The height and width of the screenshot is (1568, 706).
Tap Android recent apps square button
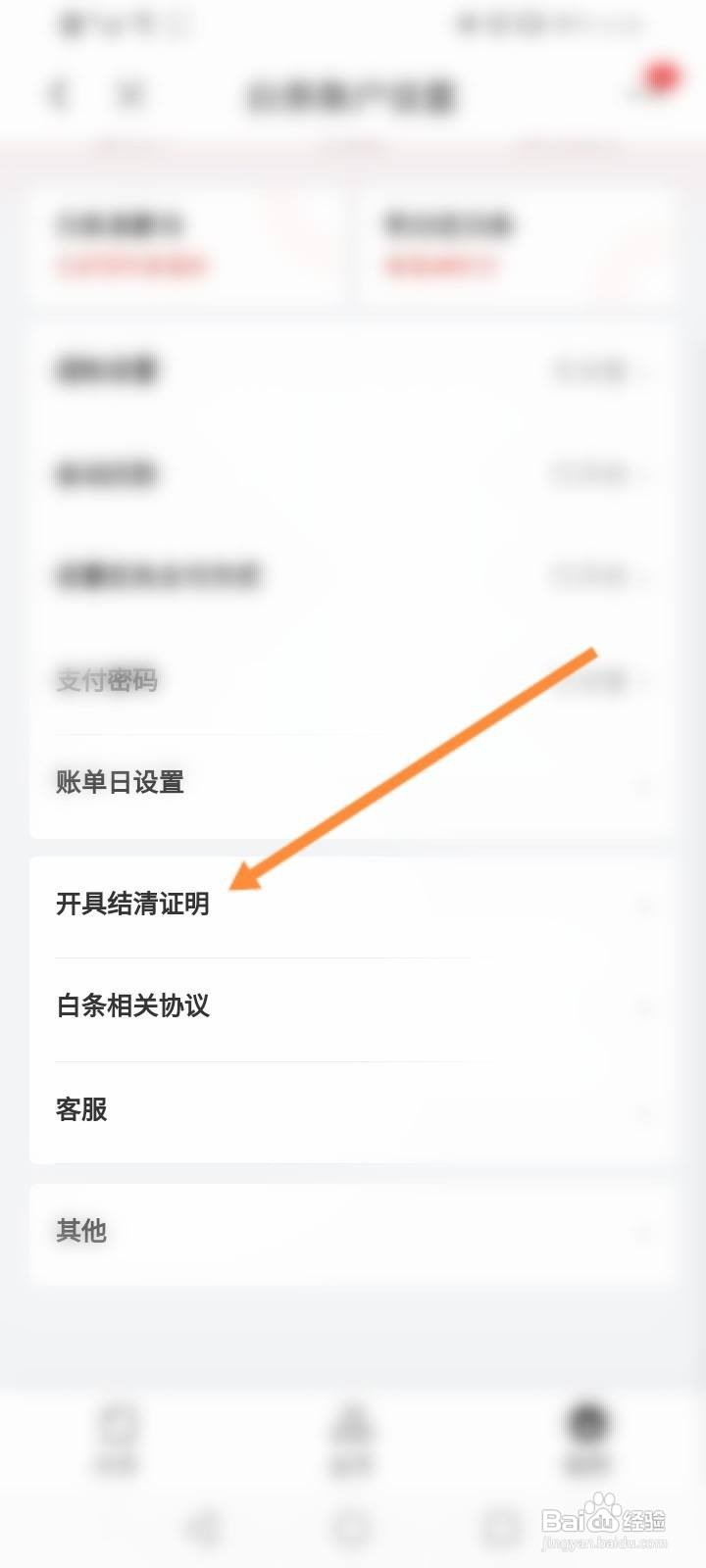pos(501,1527)
